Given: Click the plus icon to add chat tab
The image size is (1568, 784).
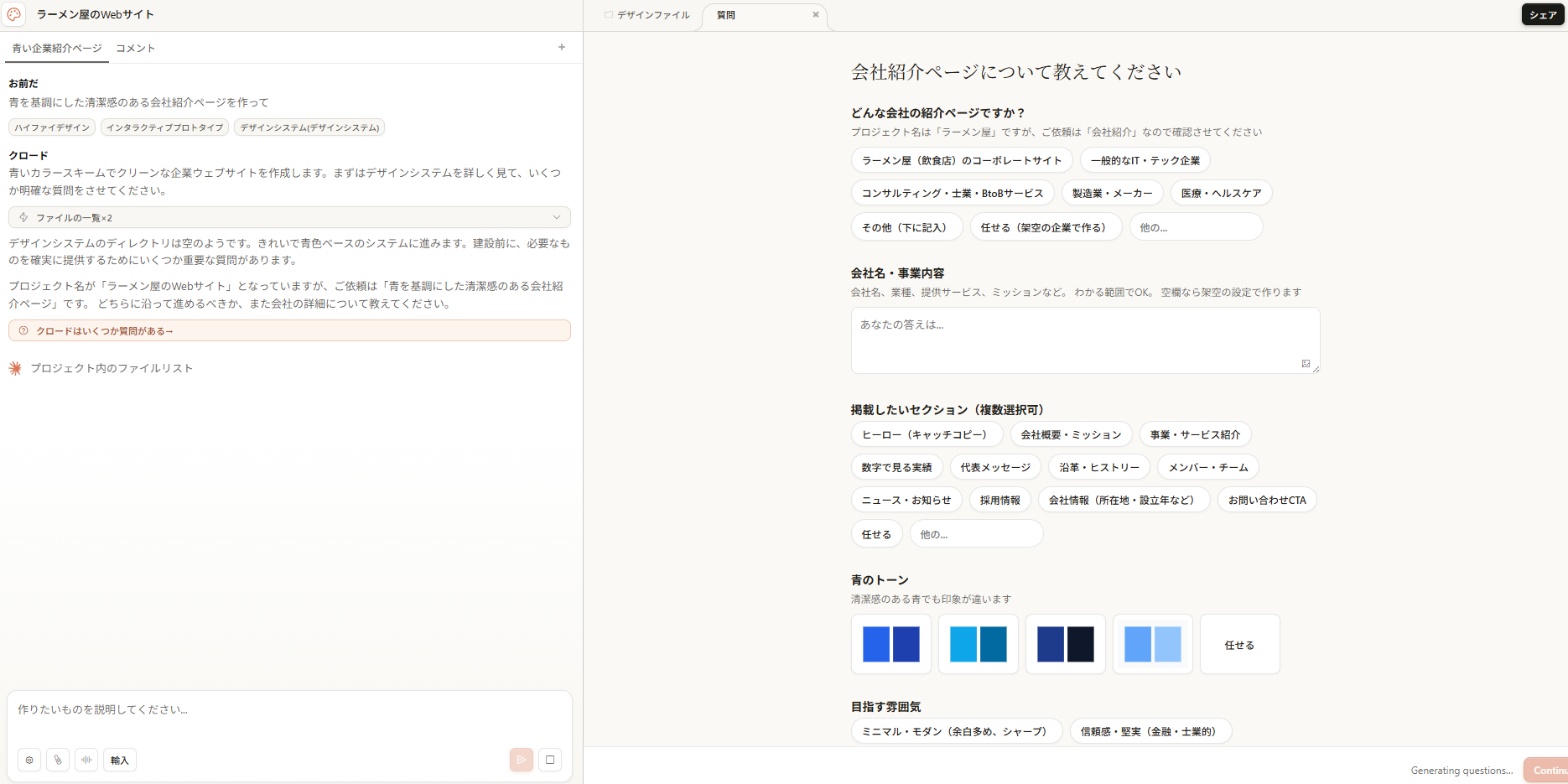Looking at the screenshot, I should (562, 48).
